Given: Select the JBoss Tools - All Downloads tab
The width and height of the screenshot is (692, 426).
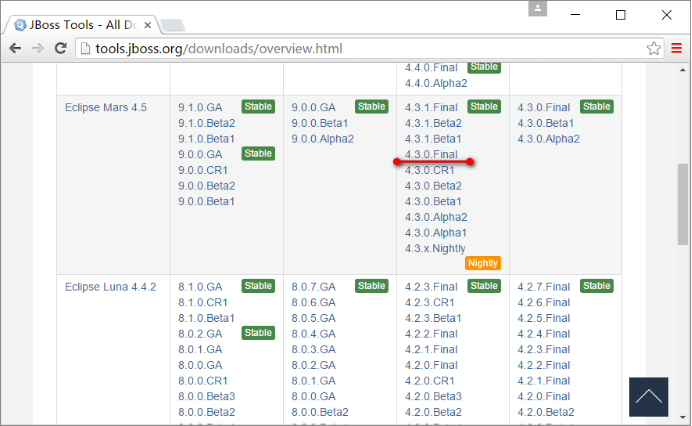Looking at the screenshot, I should click(82, 25).
